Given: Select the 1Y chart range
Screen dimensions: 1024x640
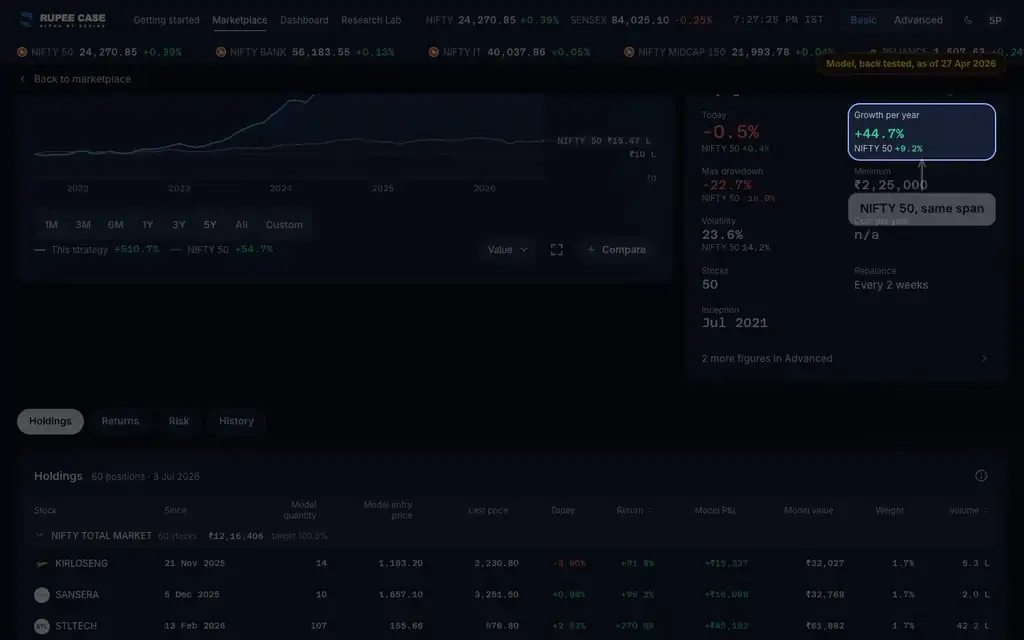Looking at the screenshot, I should [x=148, y=225].
